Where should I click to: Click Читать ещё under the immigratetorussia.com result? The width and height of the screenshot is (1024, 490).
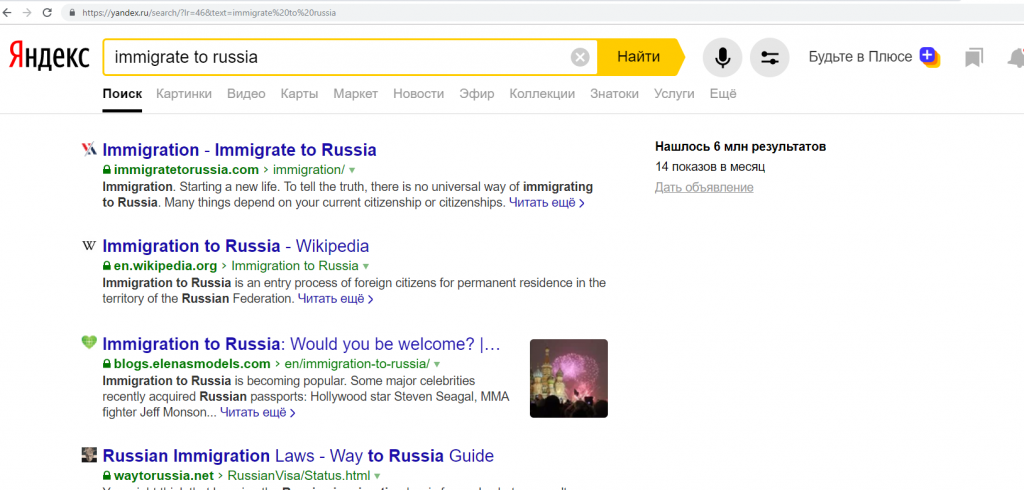coord(547,203)
